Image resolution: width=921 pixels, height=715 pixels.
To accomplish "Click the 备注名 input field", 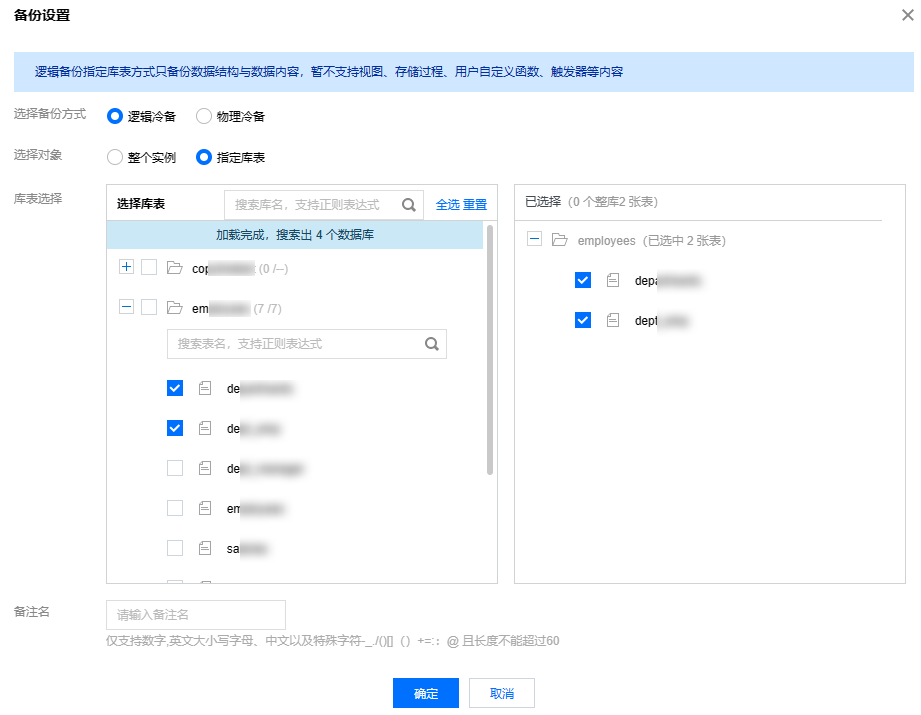I will click(x=196, y=614).
